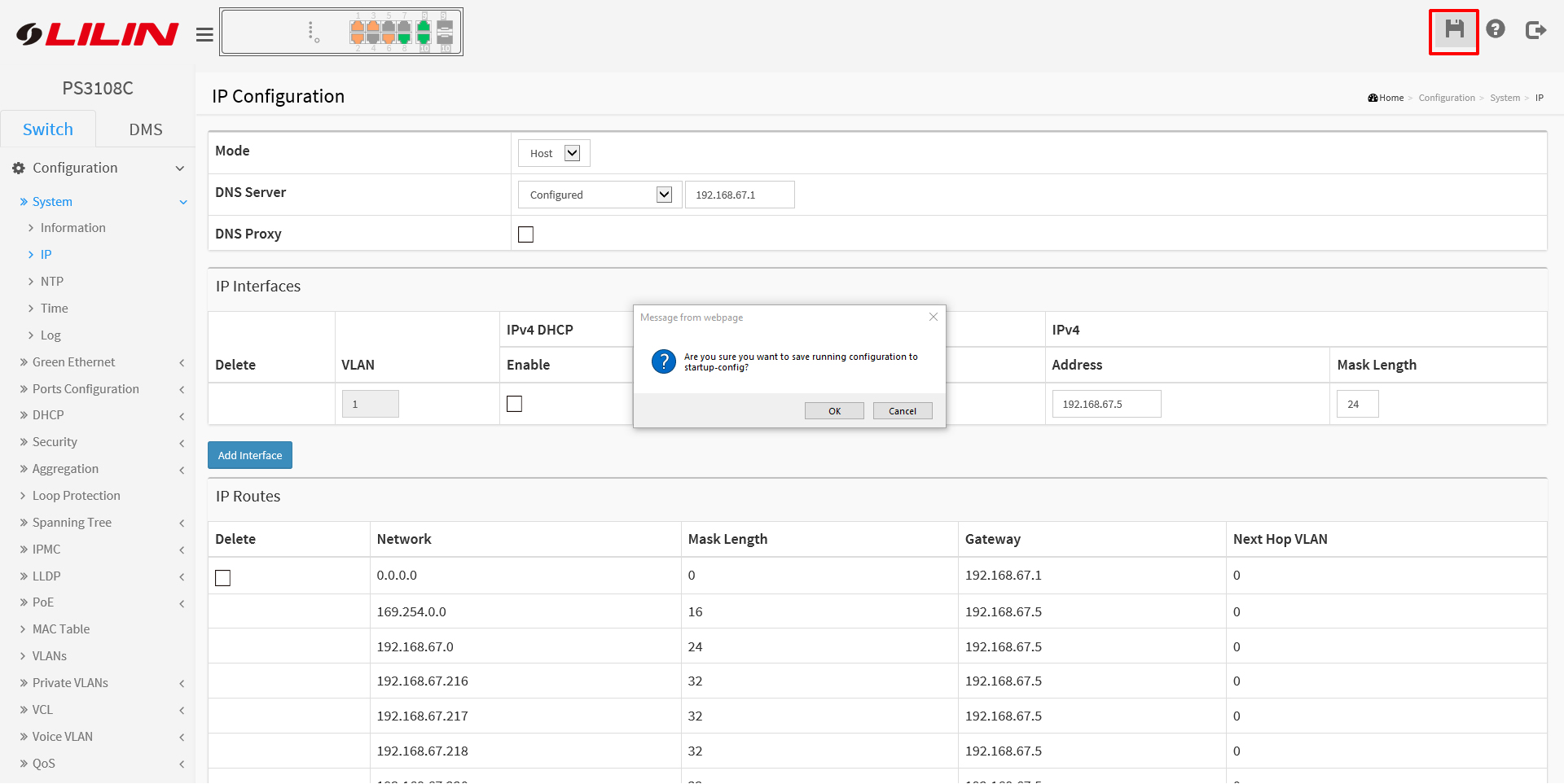Enable the DNS Proxy checkbox
This screenshot has height=784, width=1564.
pyautogui.click(x=526, y=234)
